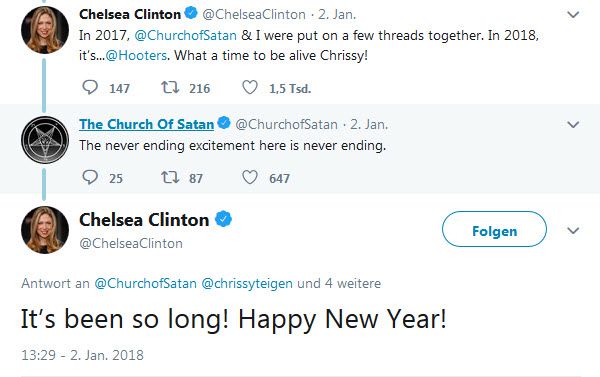Like the tweet with 1,5 Tsd. likes
The width and height of the screenshot is (600, 377).
tap(250, 88)
